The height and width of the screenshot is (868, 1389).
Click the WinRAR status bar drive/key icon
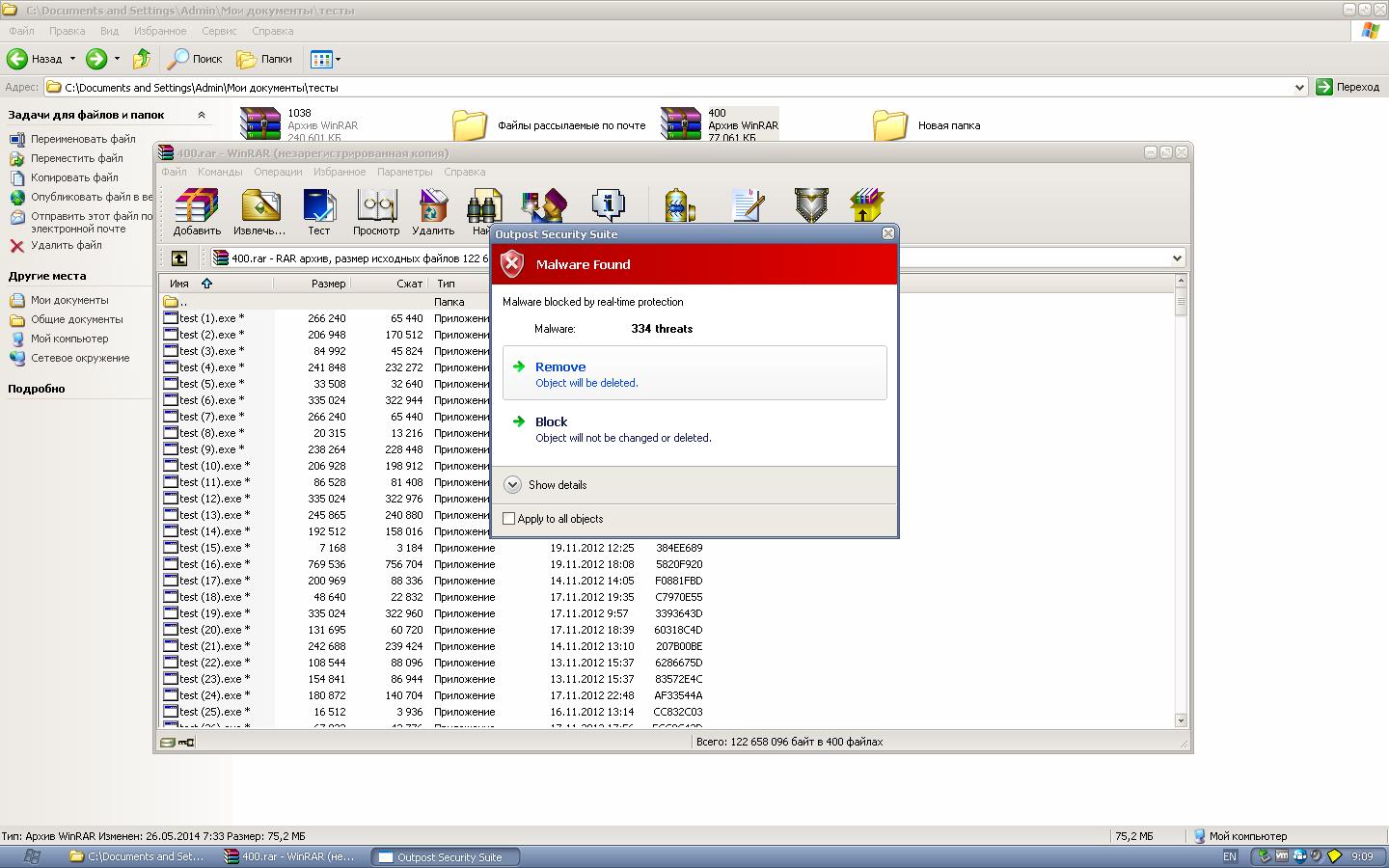click(x=177, y=742)
